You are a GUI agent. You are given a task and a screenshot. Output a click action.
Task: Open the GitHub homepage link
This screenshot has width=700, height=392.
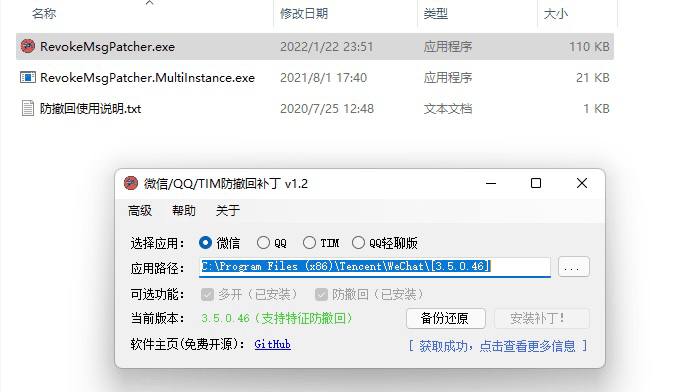pyautogui.click(x=272, y=344)
